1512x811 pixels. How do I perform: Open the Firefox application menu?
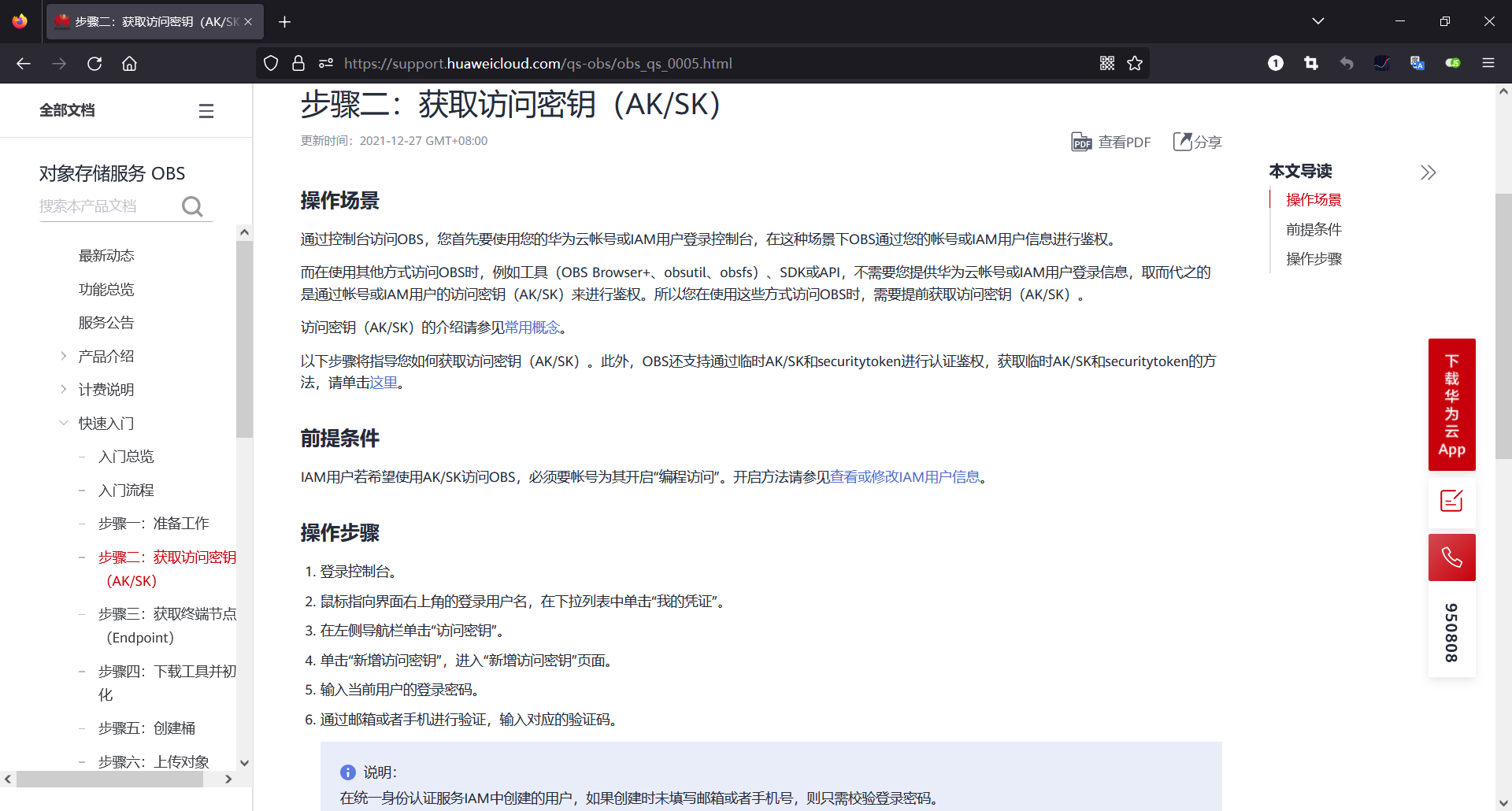click(x=1488, y=63)
